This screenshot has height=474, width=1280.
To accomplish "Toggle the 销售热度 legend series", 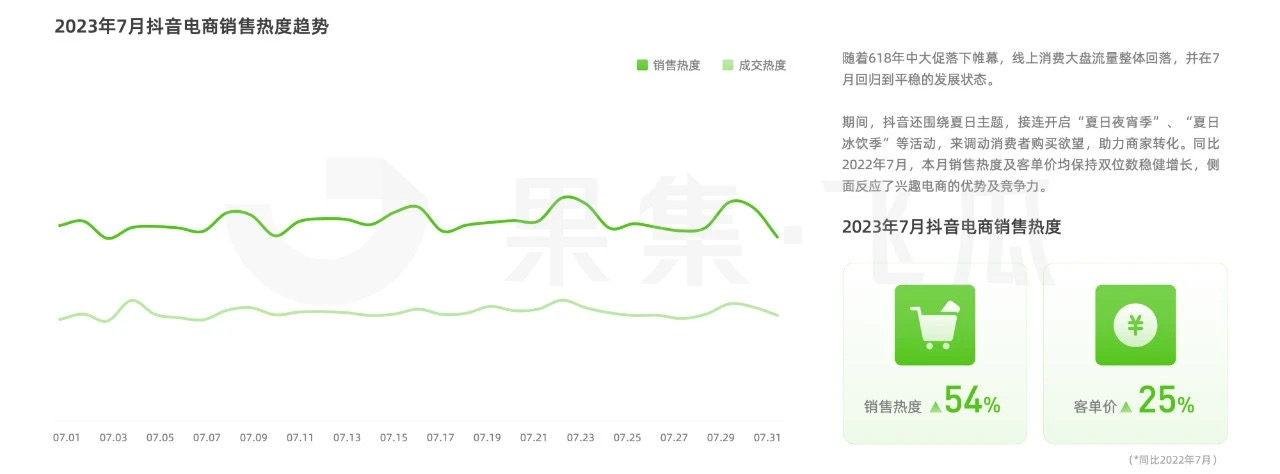I will click(668, 65).
